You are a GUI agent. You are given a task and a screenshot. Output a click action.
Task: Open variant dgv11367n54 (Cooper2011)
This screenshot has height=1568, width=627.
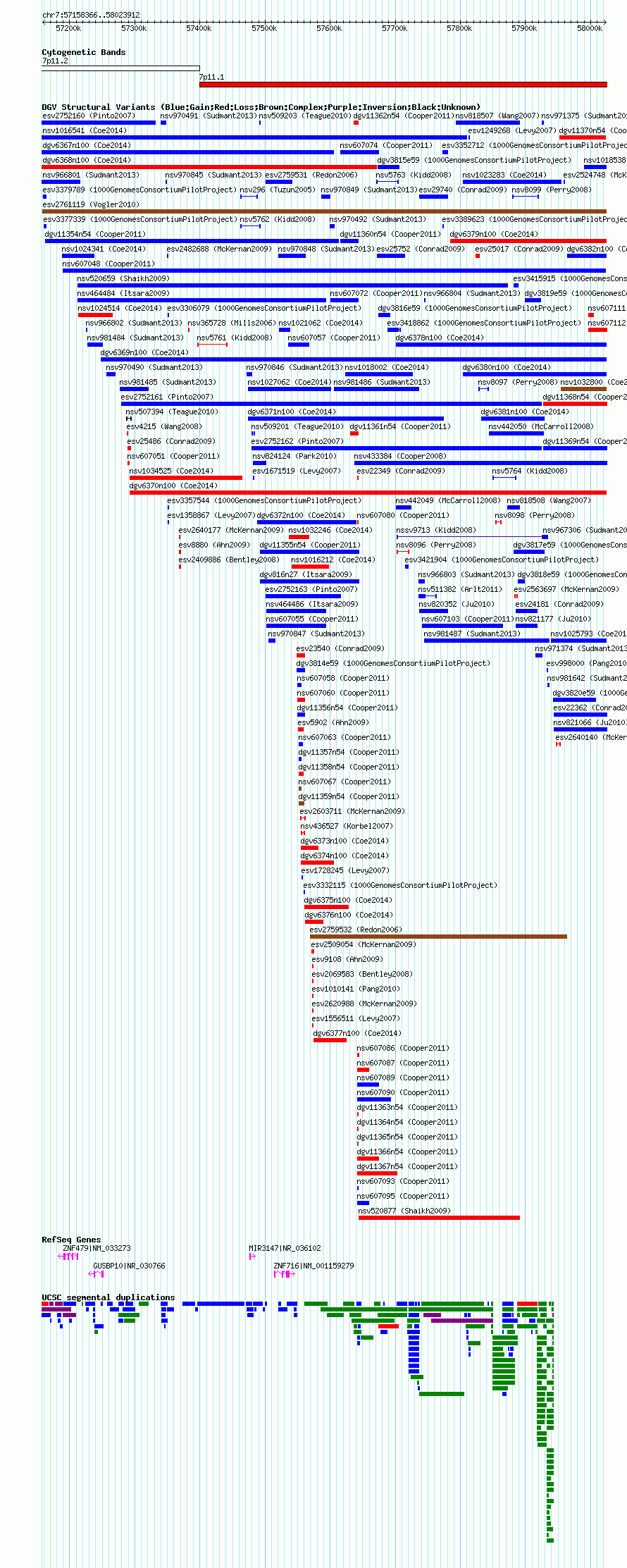[x=407, y=1166]
